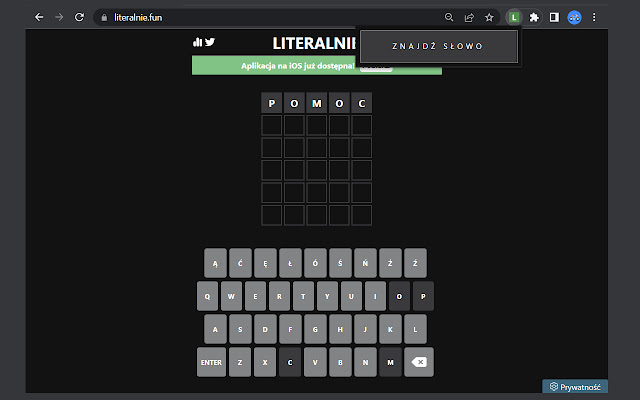This screenshot has width=640, height=400.
Task: Open the zoom magnifier icon in address bar
Action: (449, 17)
